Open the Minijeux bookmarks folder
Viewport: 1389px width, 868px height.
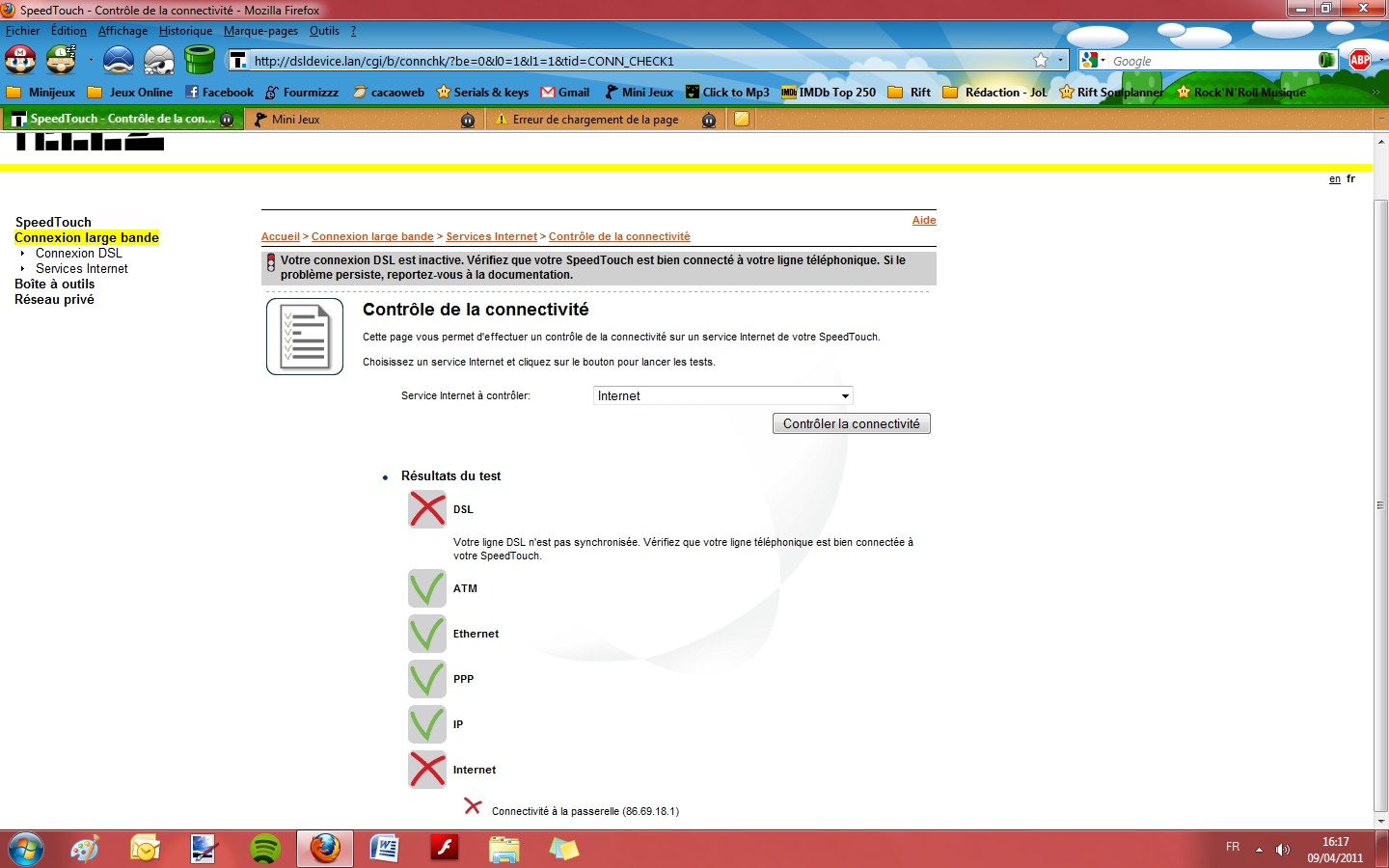[x=41, y=93]
